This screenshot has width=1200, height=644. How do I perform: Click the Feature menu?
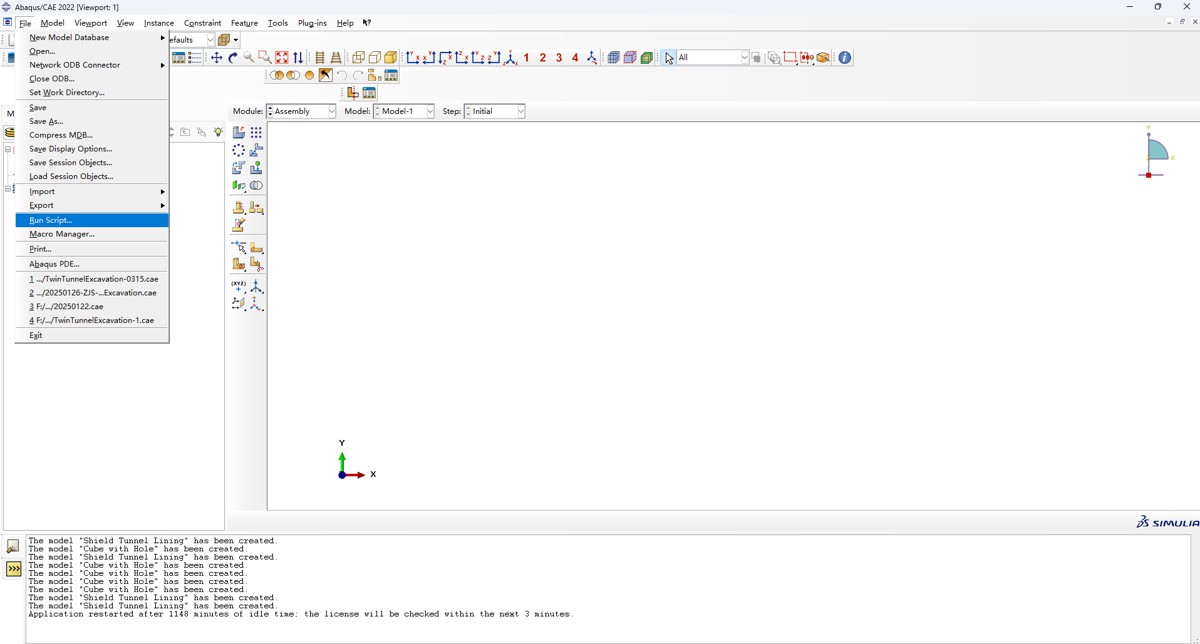point(244,23)
